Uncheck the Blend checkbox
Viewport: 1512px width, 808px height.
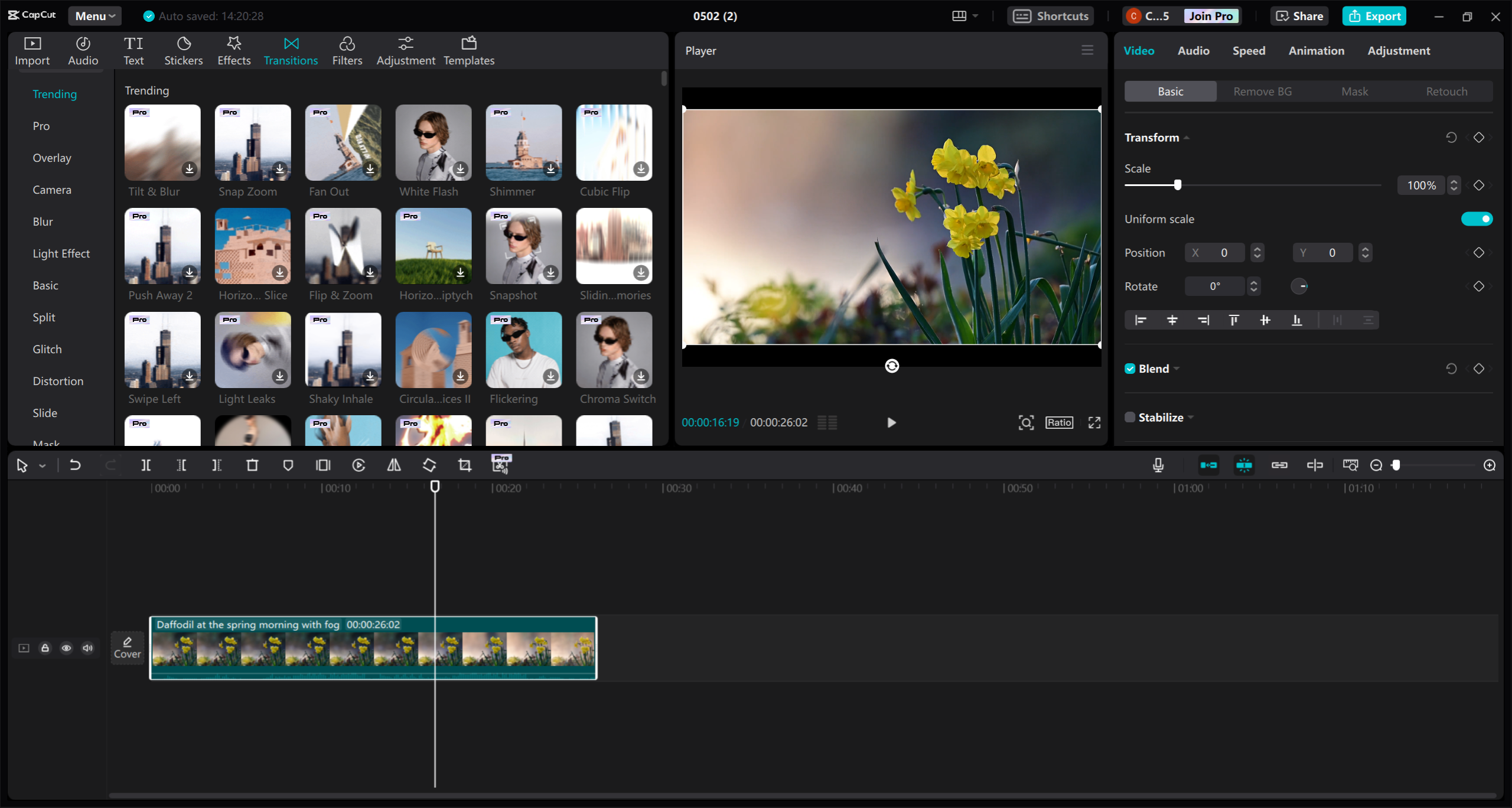pos(1129,368)
